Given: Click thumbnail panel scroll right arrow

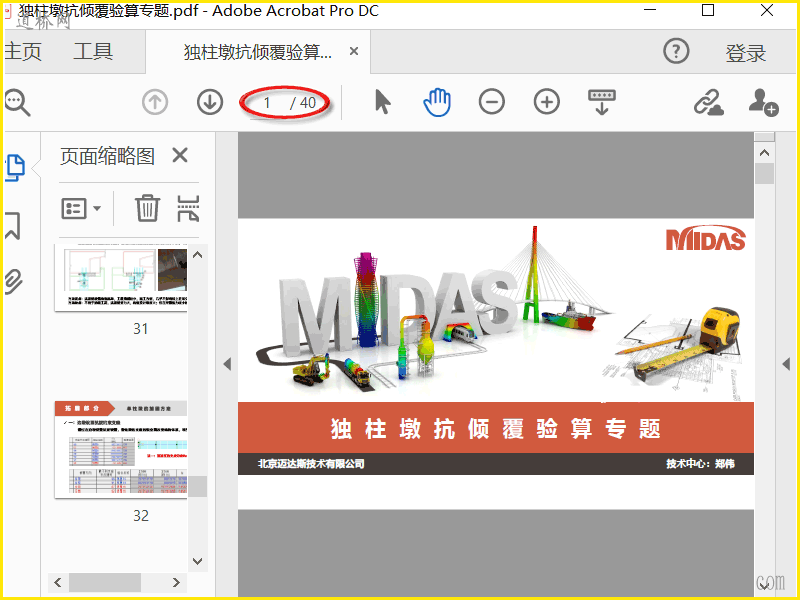Looking at the screenshot, I should pos(176,582).
